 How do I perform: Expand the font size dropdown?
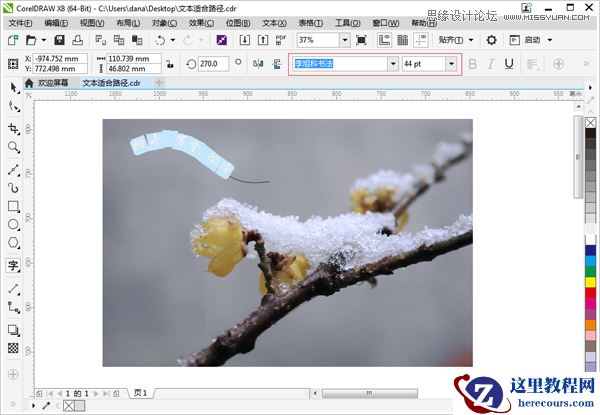pos(452,64)
